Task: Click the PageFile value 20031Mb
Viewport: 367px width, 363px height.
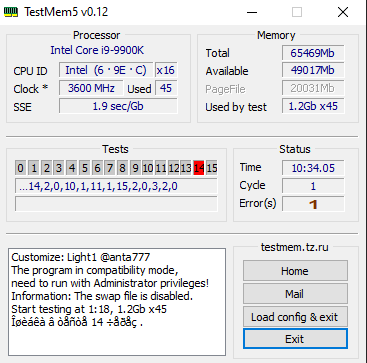Action: click(313, 88)
